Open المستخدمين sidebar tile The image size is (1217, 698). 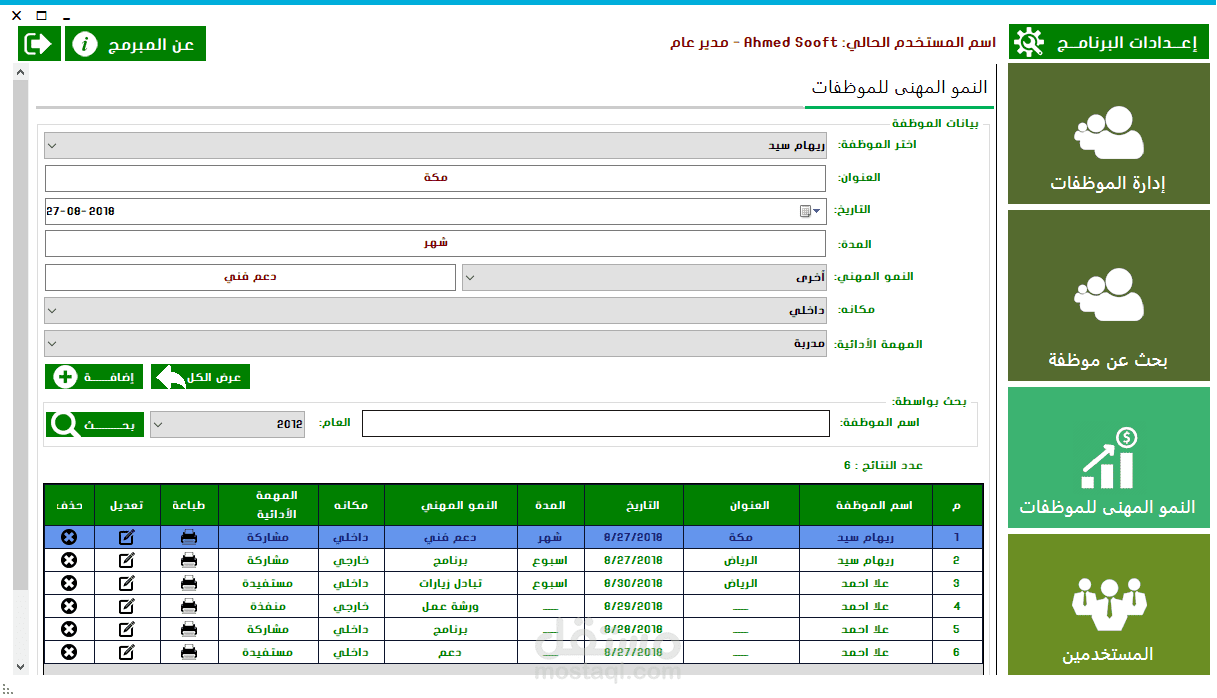click(x=1108, y=604)
